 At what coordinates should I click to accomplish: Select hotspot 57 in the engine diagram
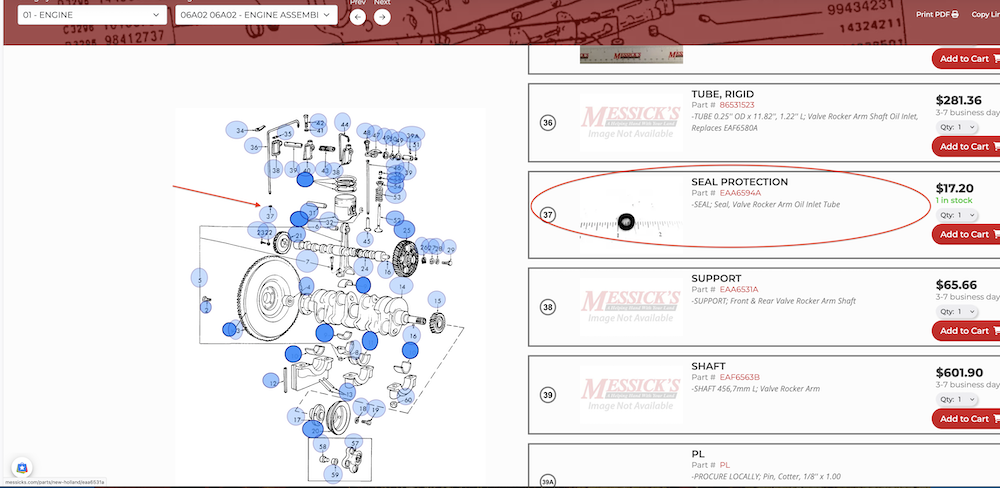(x=355, y=442)
